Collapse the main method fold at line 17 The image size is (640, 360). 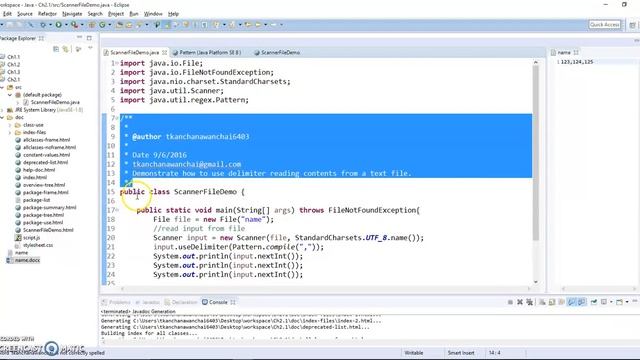coord(117,210)
